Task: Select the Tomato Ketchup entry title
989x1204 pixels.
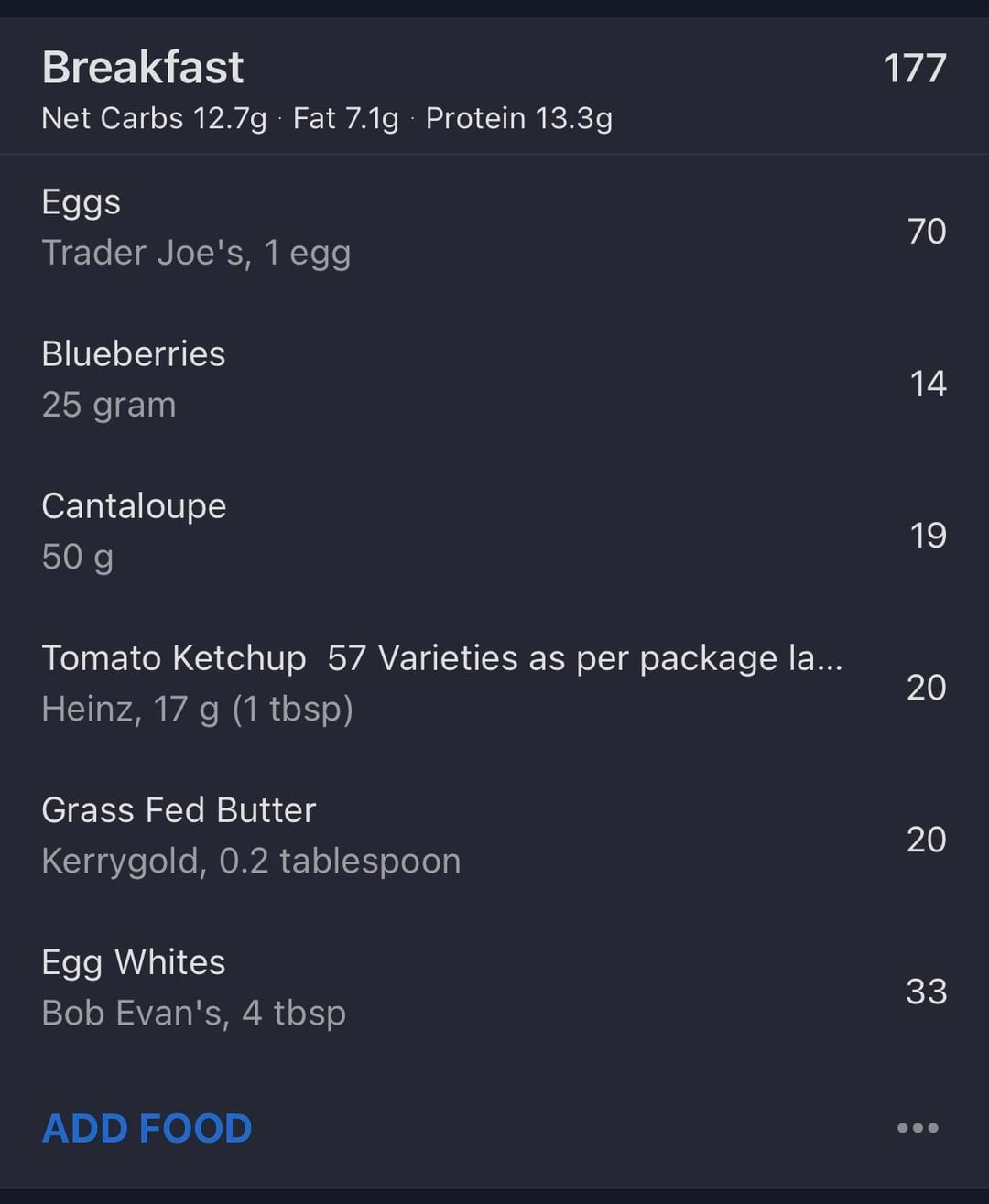Action: tap(441, 658)
